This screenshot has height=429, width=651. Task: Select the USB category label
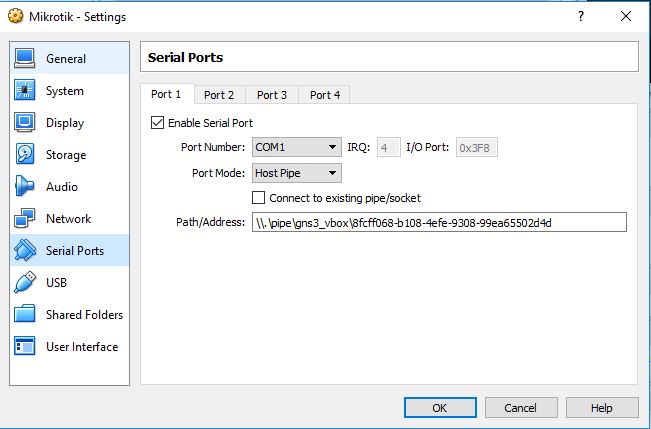pyautogui.click(x=56, y=283)
